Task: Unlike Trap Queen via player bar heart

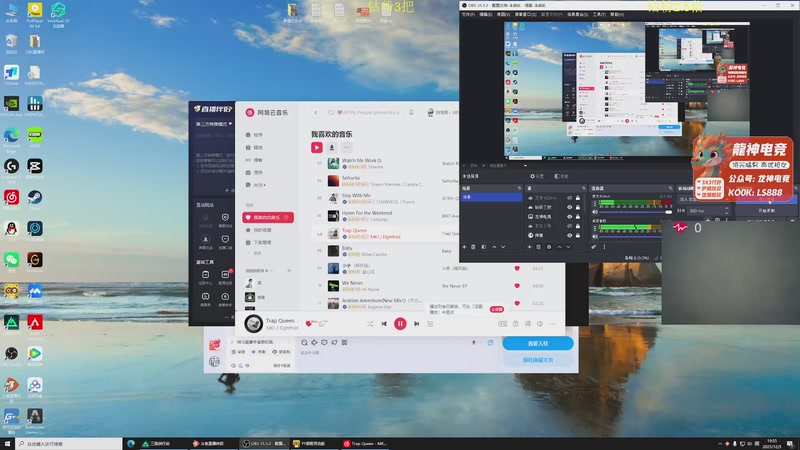Action: tap(308, 323)
